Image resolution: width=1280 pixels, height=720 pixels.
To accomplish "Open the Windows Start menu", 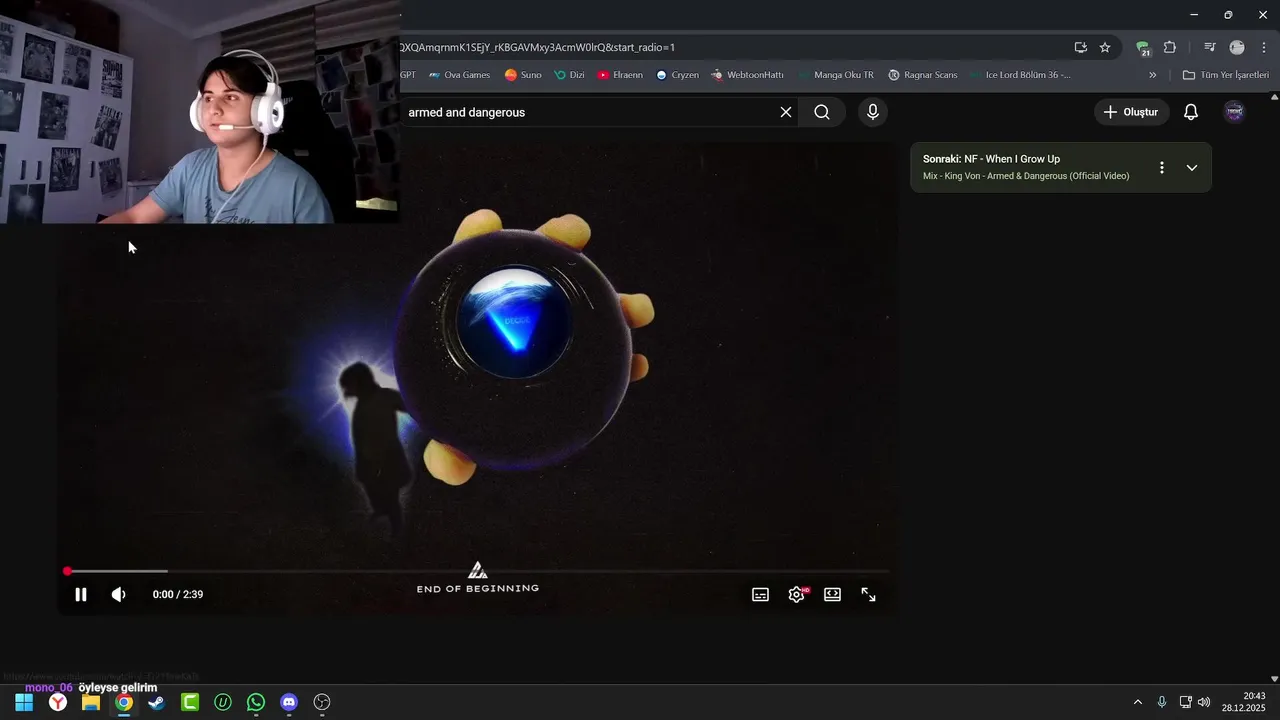I will [x=24, y=702].
